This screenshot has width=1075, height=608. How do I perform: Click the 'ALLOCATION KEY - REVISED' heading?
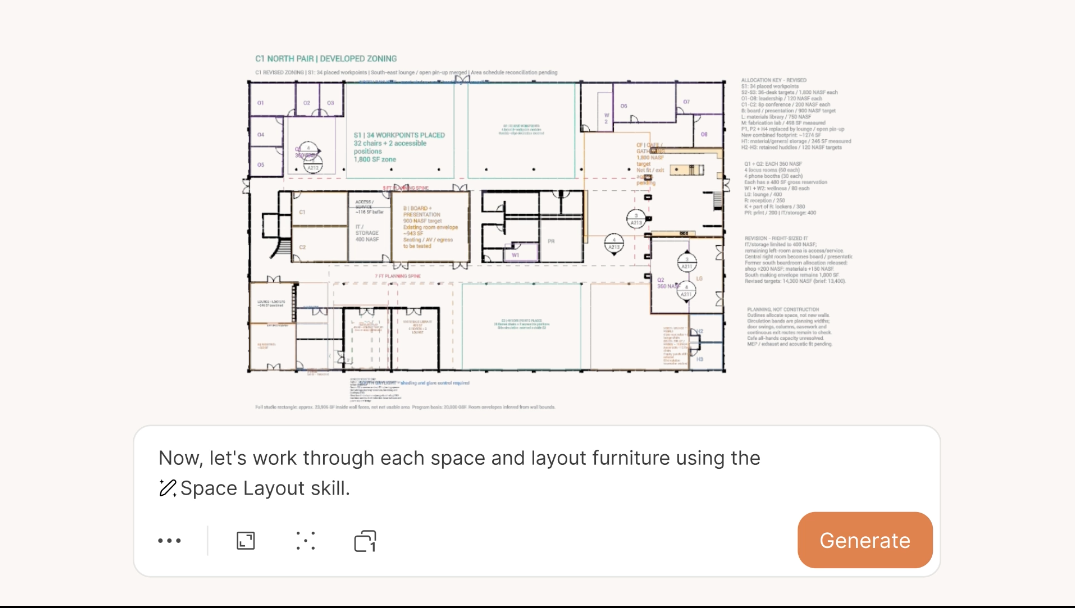coord(773,80)
